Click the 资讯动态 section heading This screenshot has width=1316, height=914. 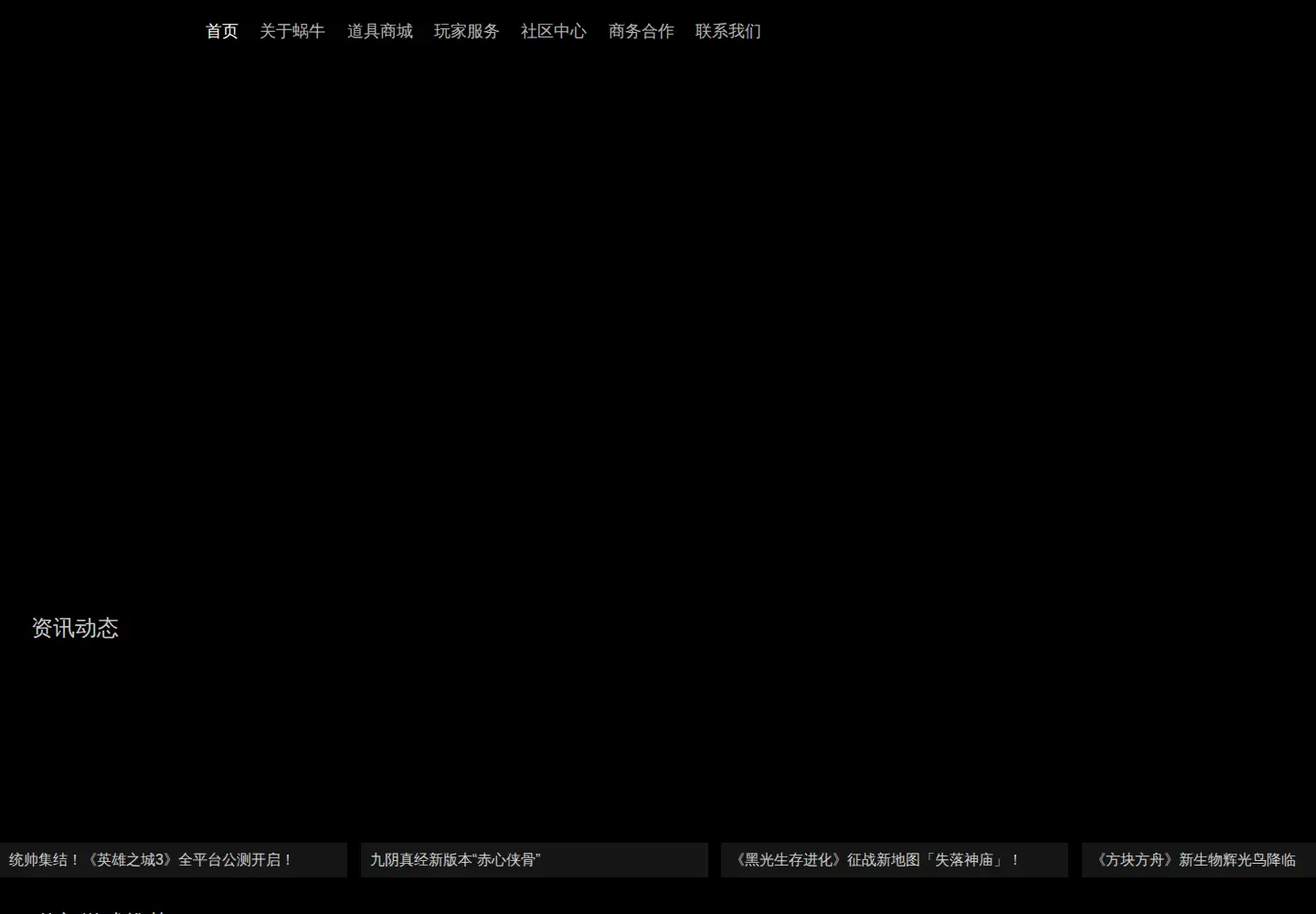click(x=75, y=628)
